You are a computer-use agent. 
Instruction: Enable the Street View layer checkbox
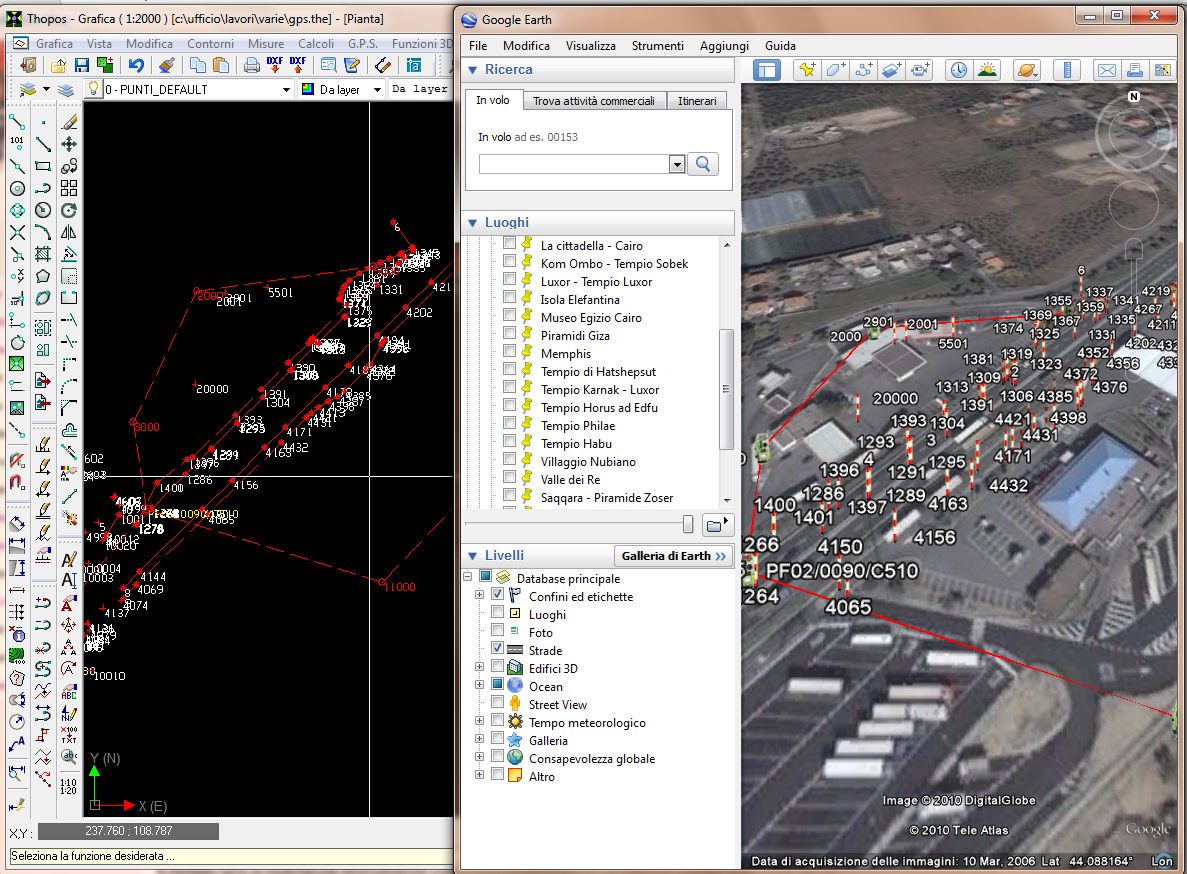pos(497,702)
